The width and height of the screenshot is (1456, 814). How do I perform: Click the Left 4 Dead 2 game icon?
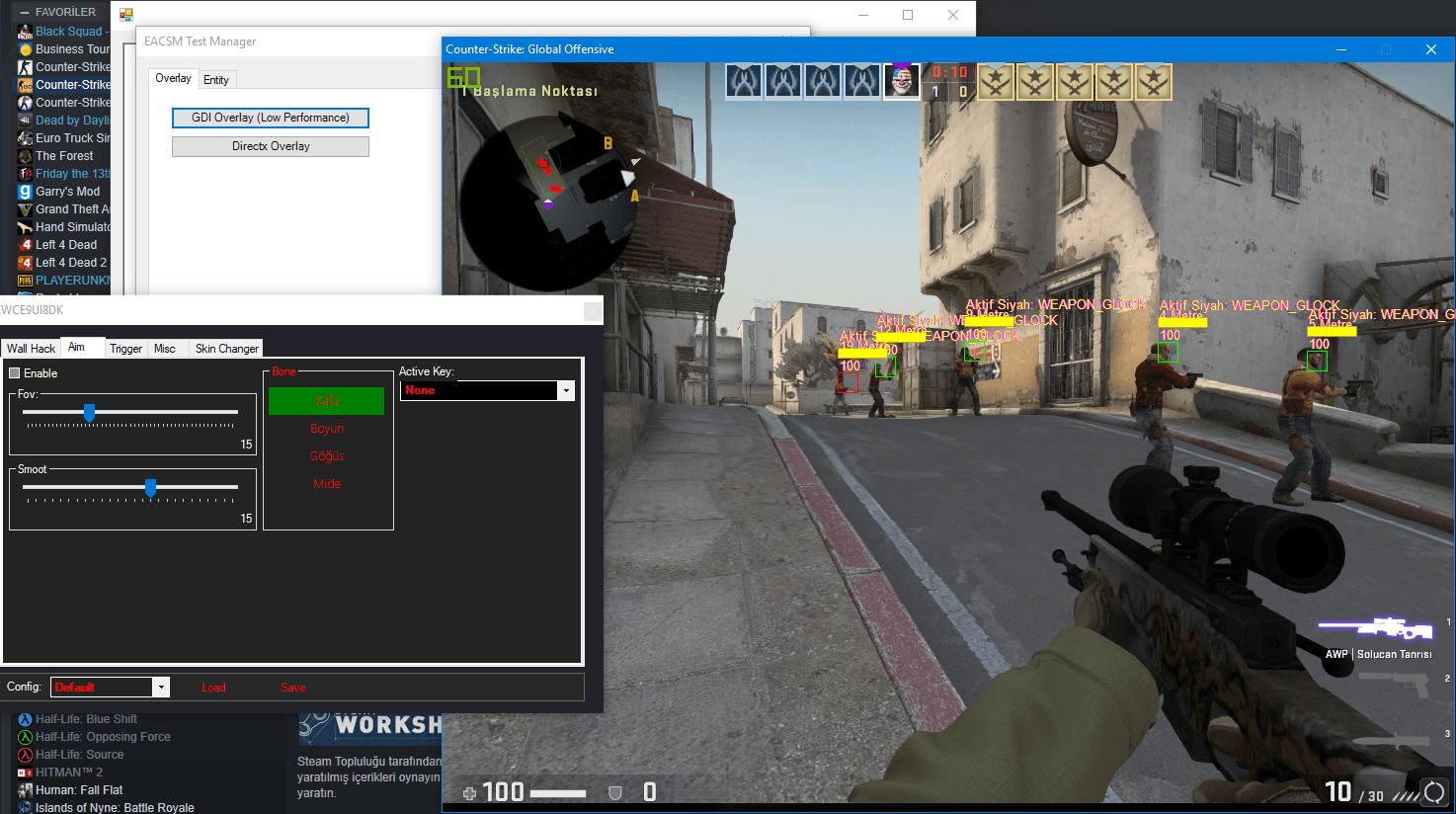pos(25,263)
